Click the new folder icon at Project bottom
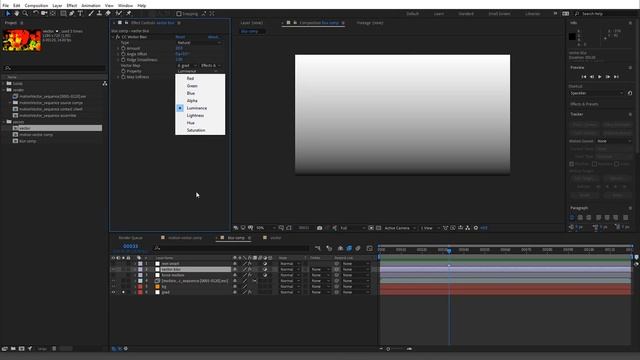Screen dimensions: 640x360 pyautogui.click(x=13, y=349)
